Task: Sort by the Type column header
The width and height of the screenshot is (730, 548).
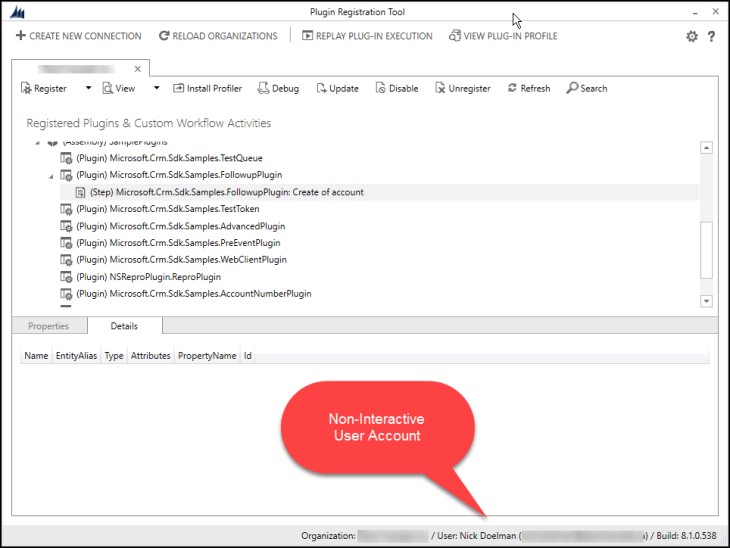Action: tap(114, 356)
